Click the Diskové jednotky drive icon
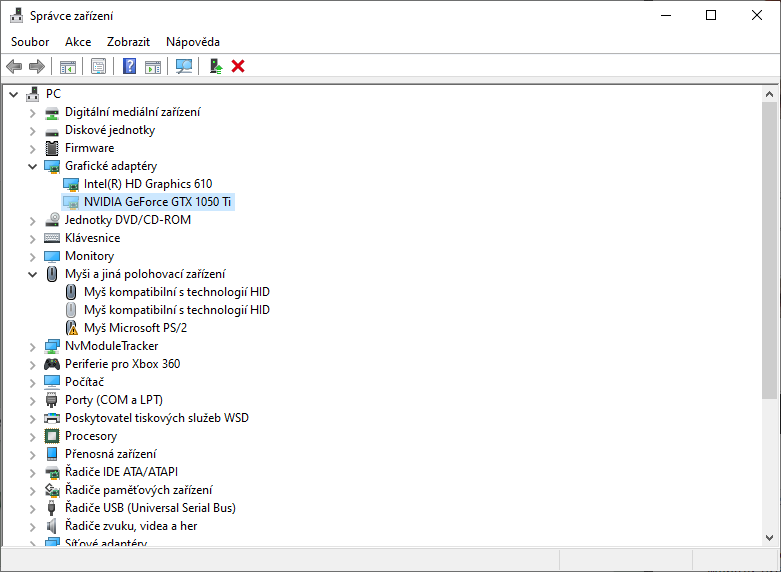Viewport: 781px width, 572px height. click(x=52, y=132)
